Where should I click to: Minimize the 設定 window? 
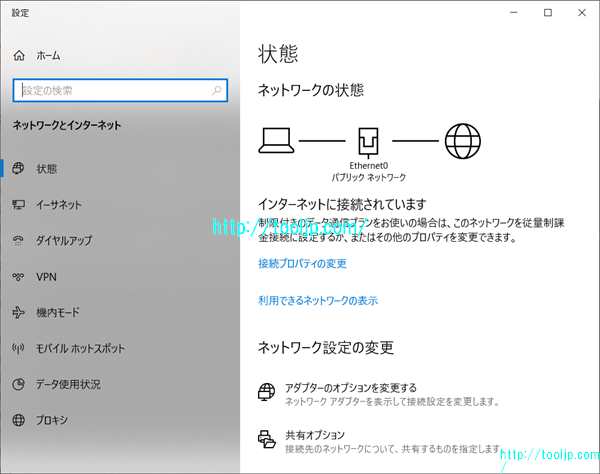[x=514, y=13]
